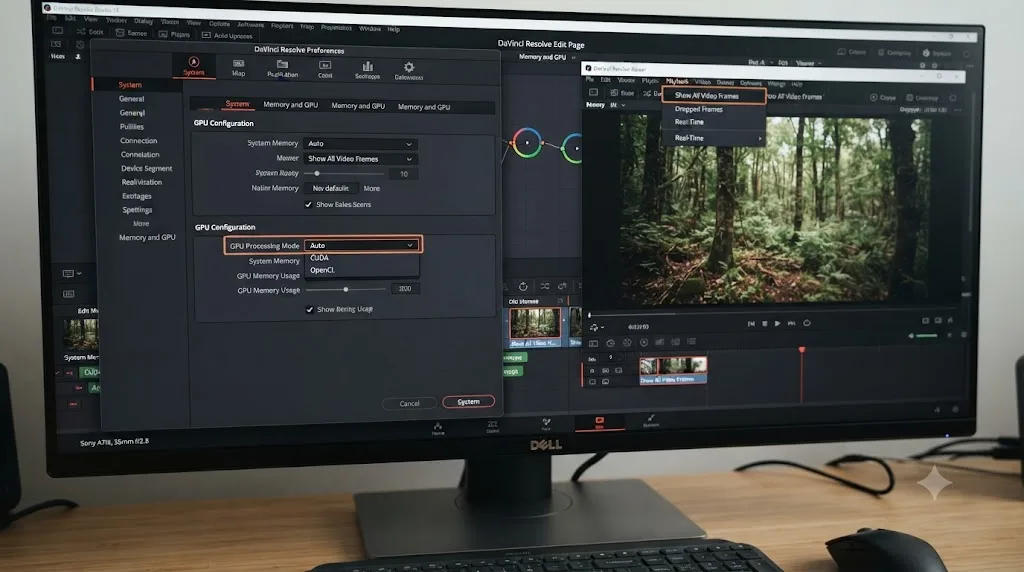Open the Viewer dropdown at top of viewer

(x=808, y=63)
